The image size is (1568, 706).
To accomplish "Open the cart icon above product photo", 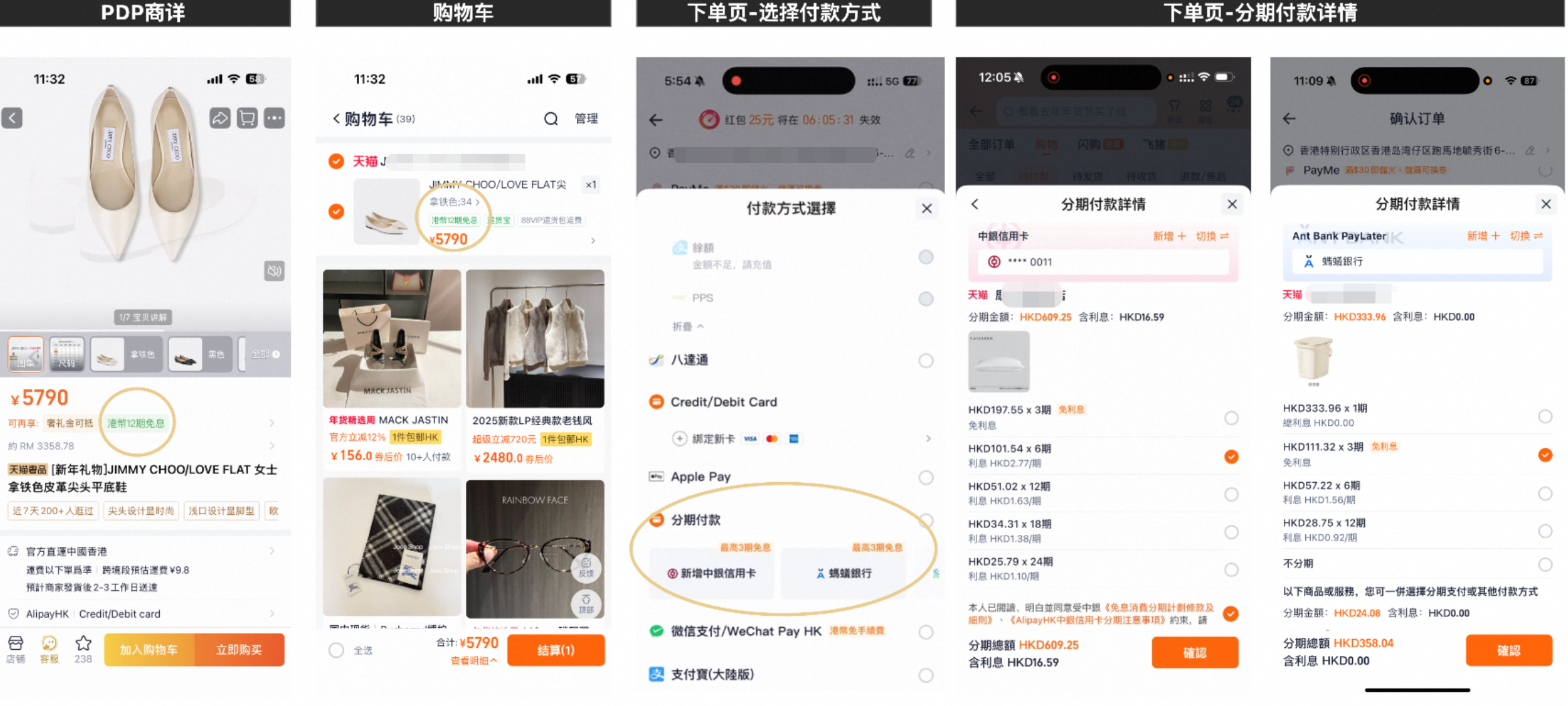I will [x=247, y=118].
